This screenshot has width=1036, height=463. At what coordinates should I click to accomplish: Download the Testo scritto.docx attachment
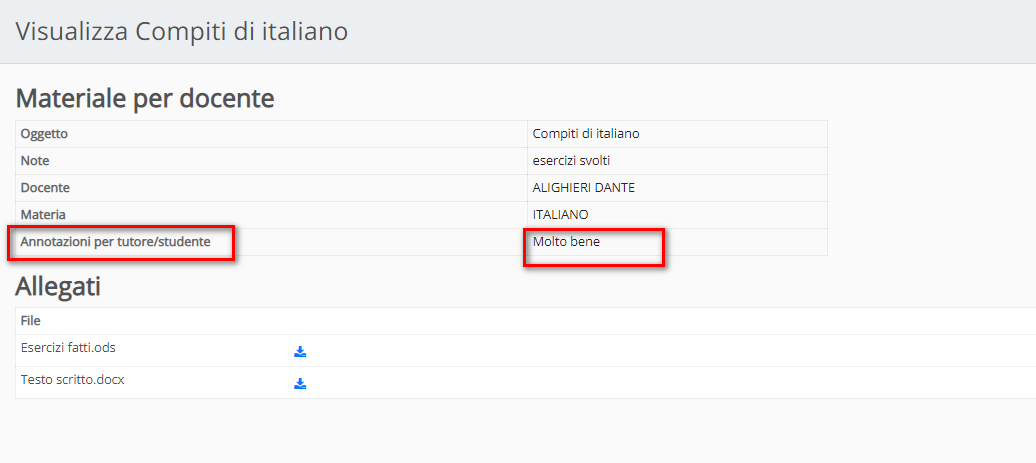click(x=300, y=383)
